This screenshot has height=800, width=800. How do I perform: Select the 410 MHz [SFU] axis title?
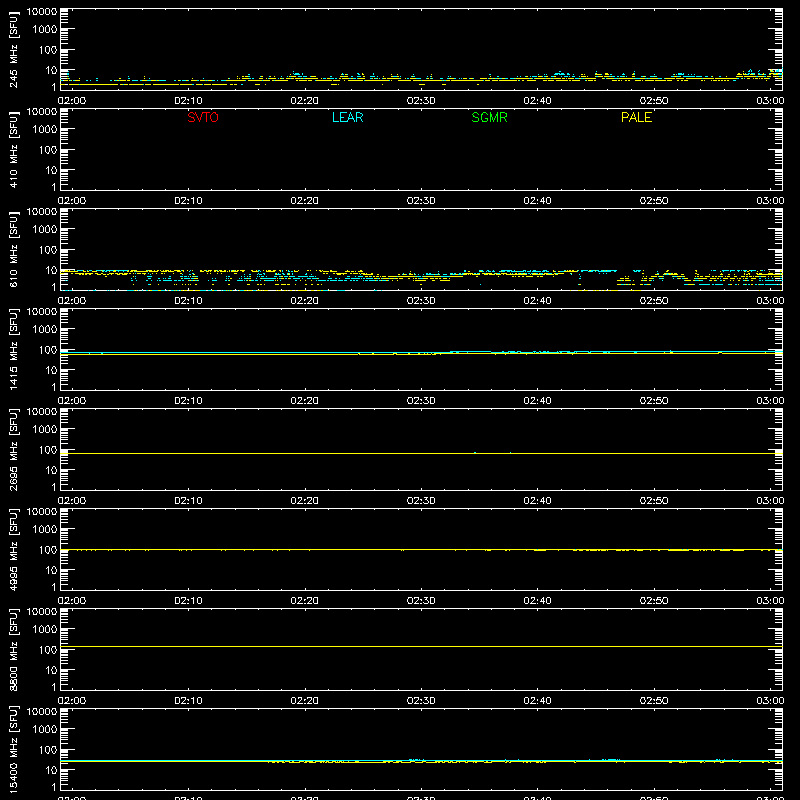point(13,149)
